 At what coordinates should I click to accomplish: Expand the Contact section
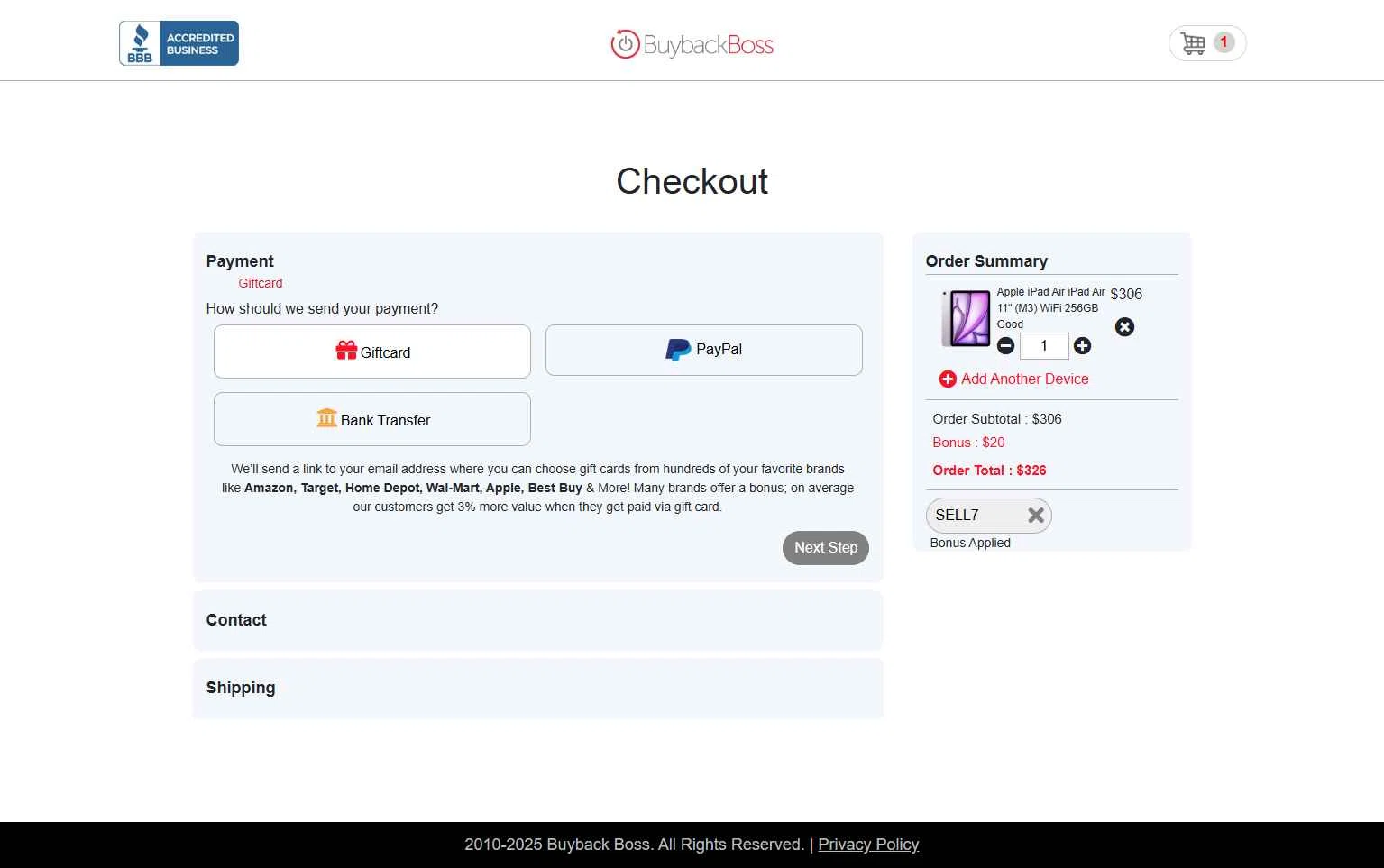[538, 620]
